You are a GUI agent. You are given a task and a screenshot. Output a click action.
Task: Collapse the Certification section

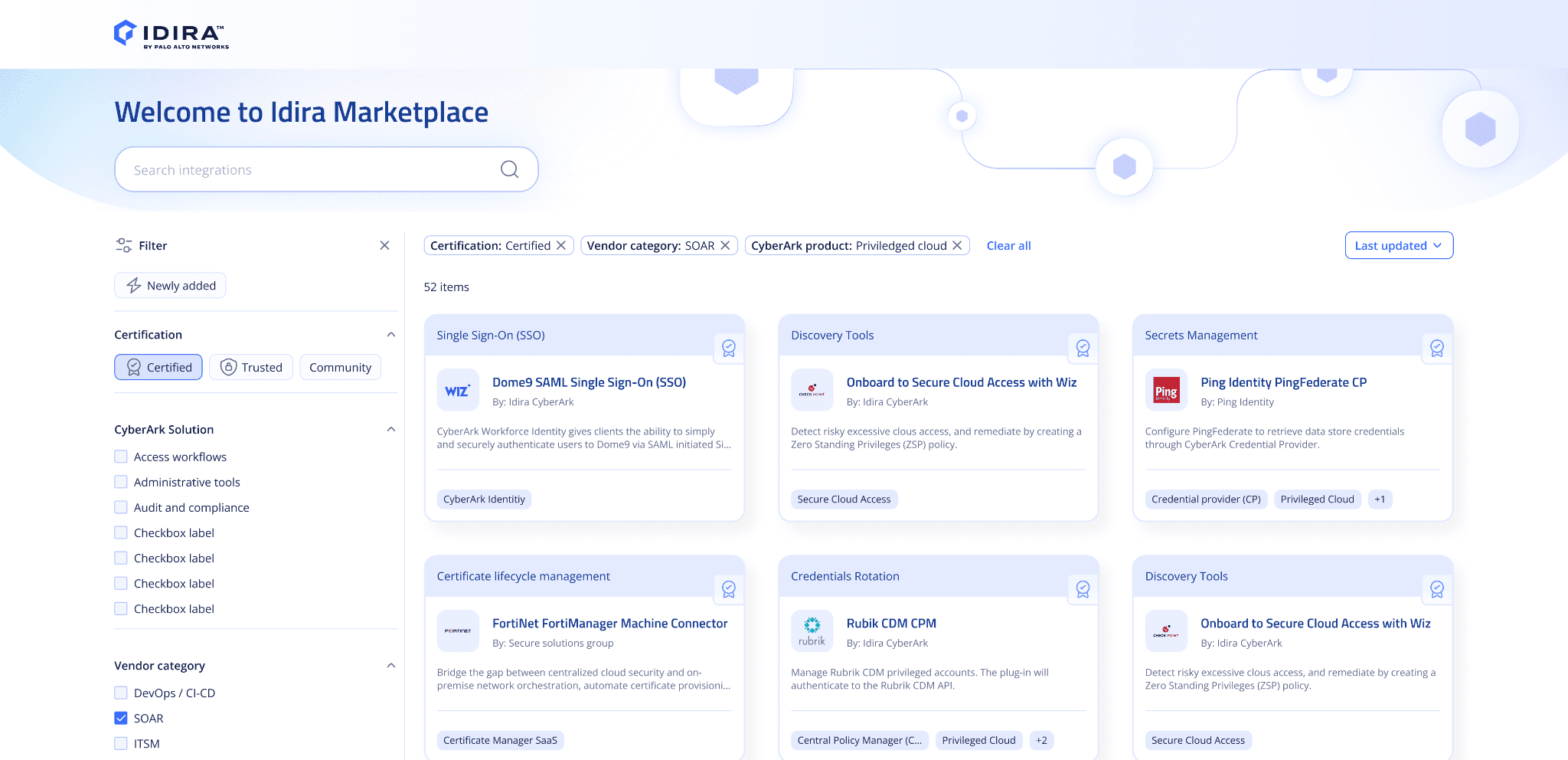click(x=391, y=335)
